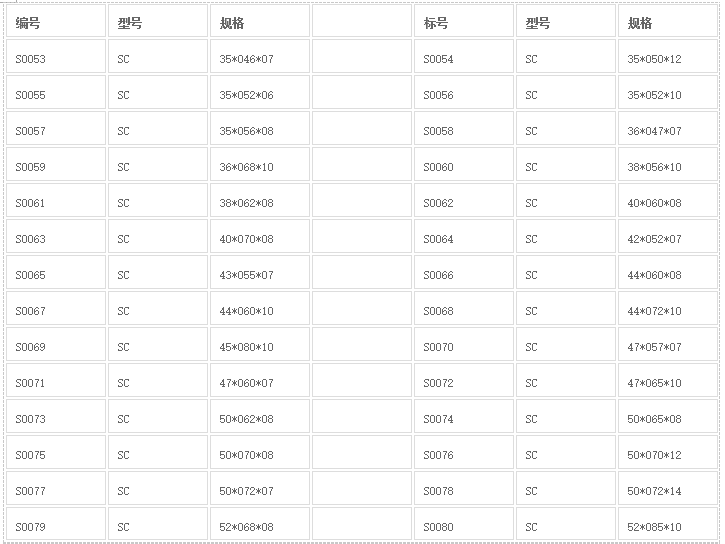725x544 pixels.
Task: Select the cell containing S0054
Action: tap(463, 59)
